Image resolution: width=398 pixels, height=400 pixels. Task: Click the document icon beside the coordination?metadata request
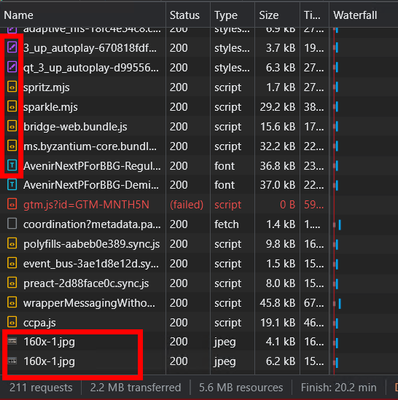click(x=12, y=224)
